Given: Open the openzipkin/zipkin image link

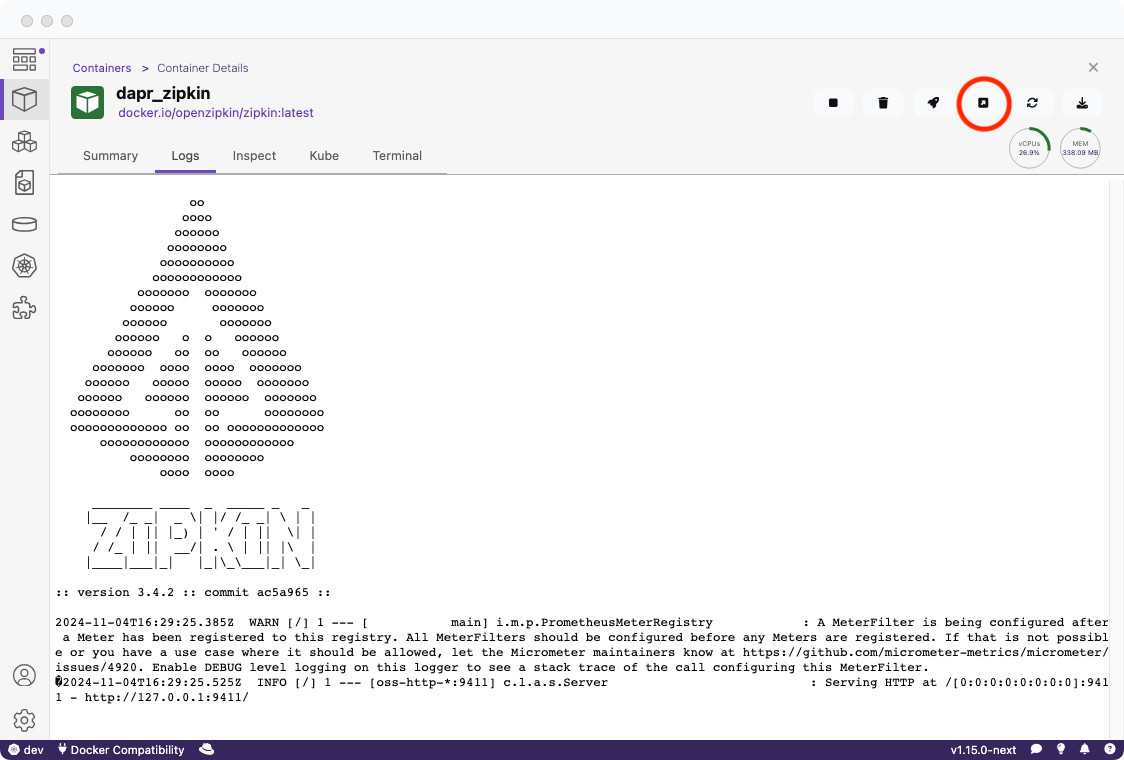Looking at the screenshot, I should click(216, 113).
